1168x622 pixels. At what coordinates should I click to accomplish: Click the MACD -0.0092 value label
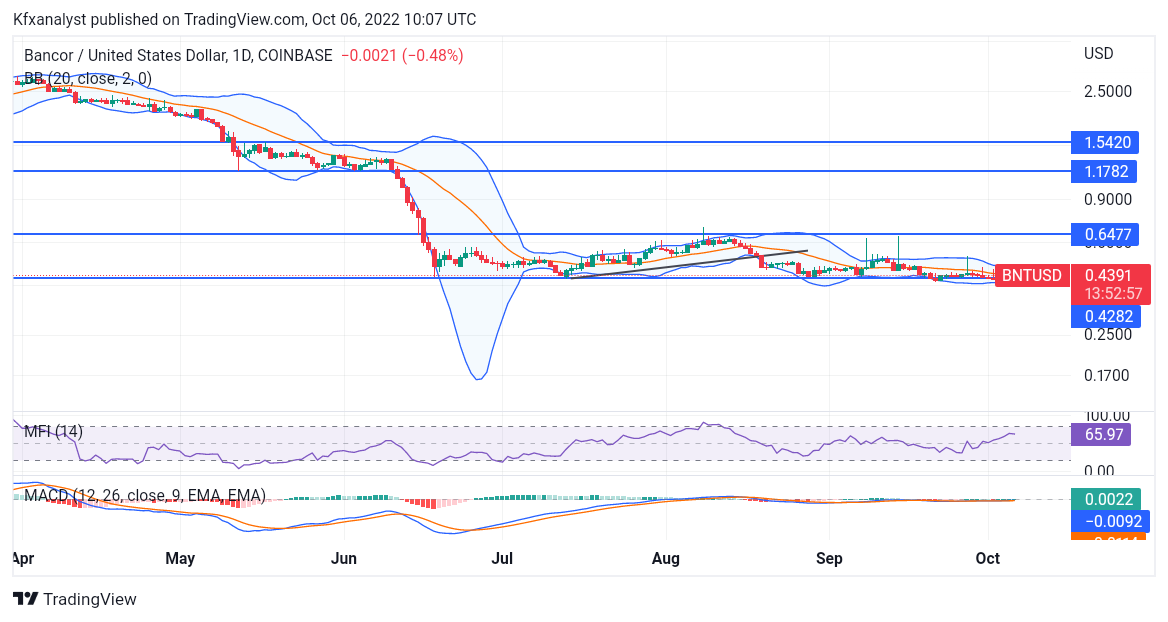click(x=1110, y=521)
